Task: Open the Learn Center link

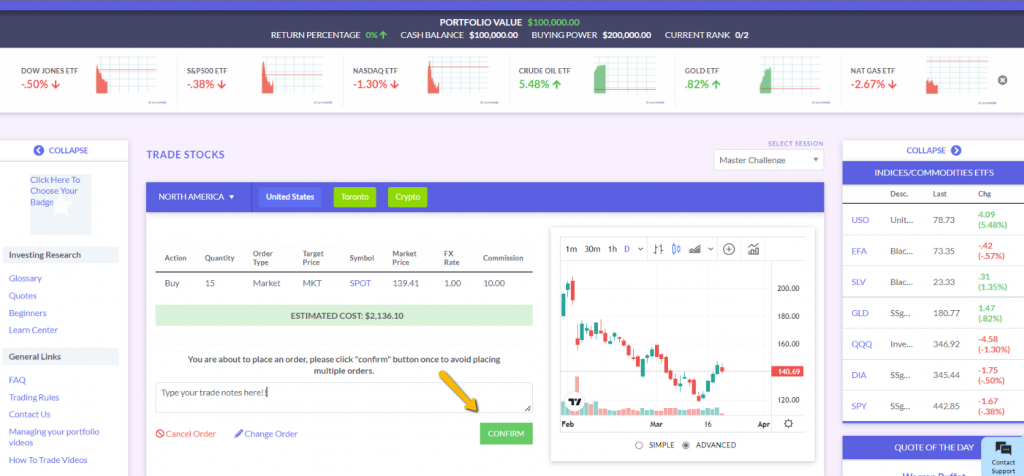Action: (33, 330)
